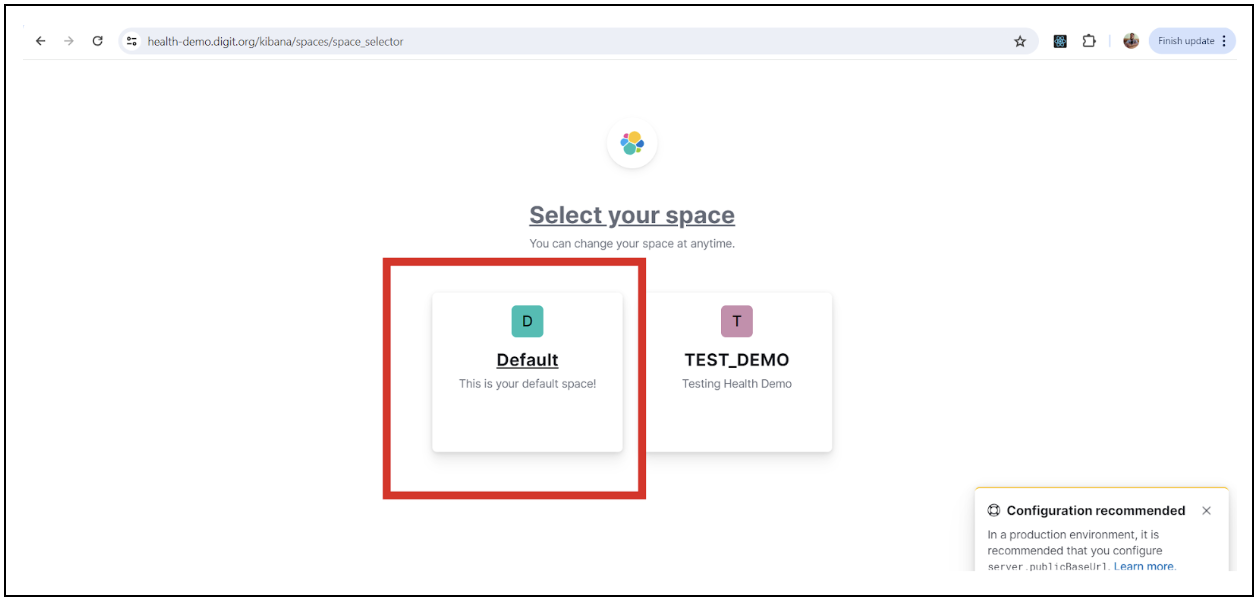This screenshot has width=1258, height=604.
Task: Open the Learn more link
Action: [x=1143, y=567]
